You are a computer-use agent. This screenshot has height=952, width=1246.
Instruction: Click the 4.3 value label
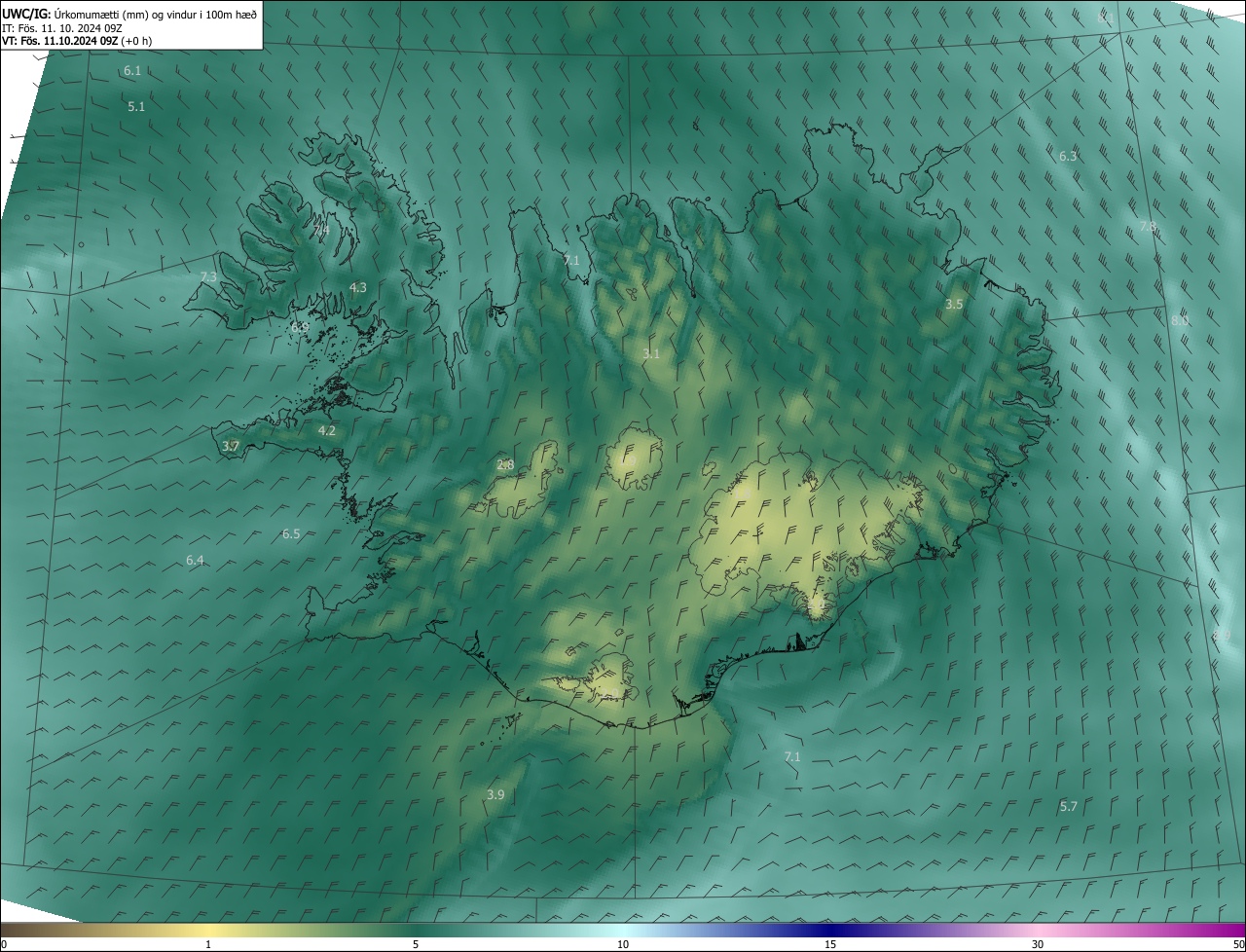pyautogui.click(x=357, y=287)
